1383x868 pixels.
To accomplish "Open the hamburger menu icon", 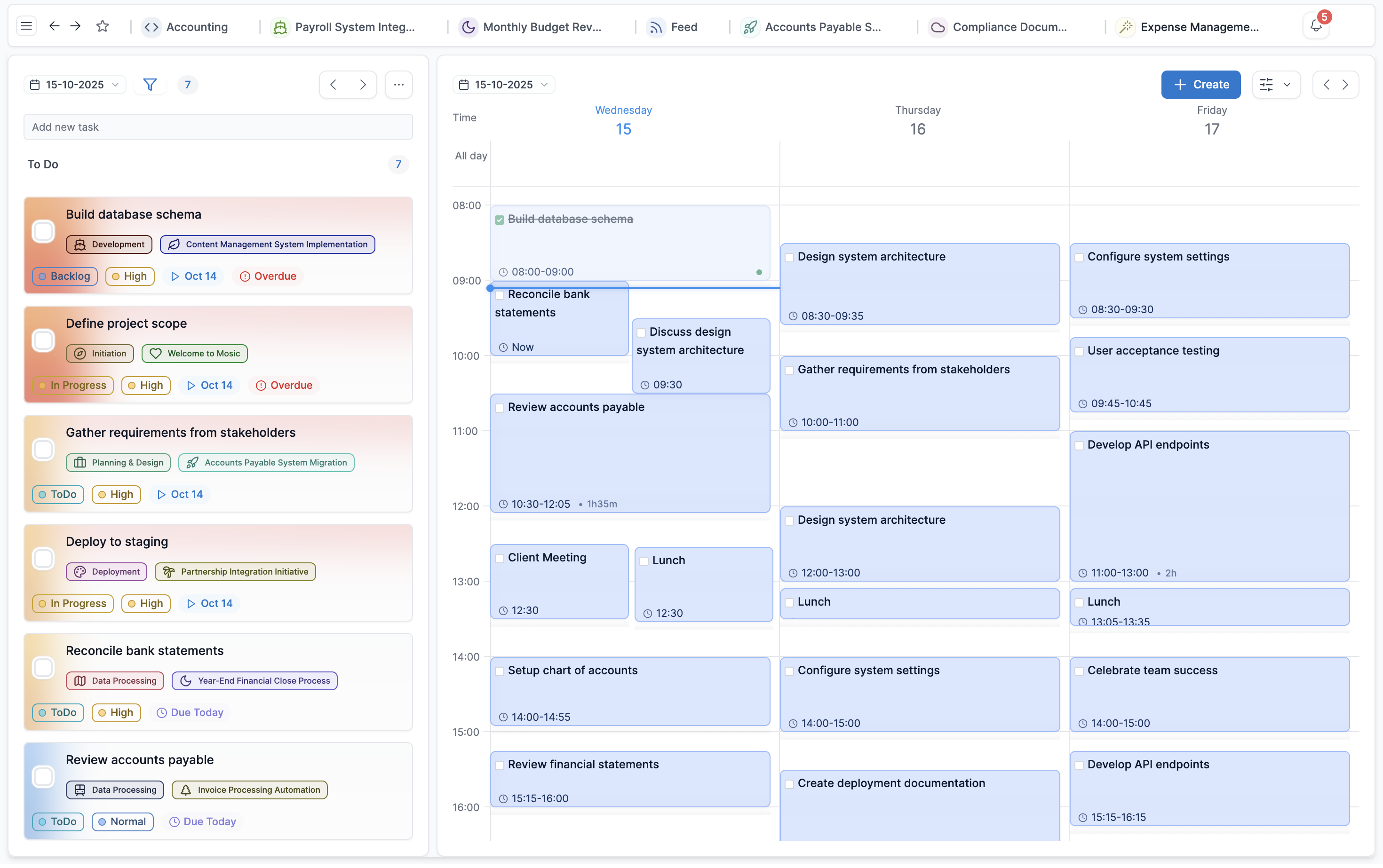I will (x=26, y=26).
